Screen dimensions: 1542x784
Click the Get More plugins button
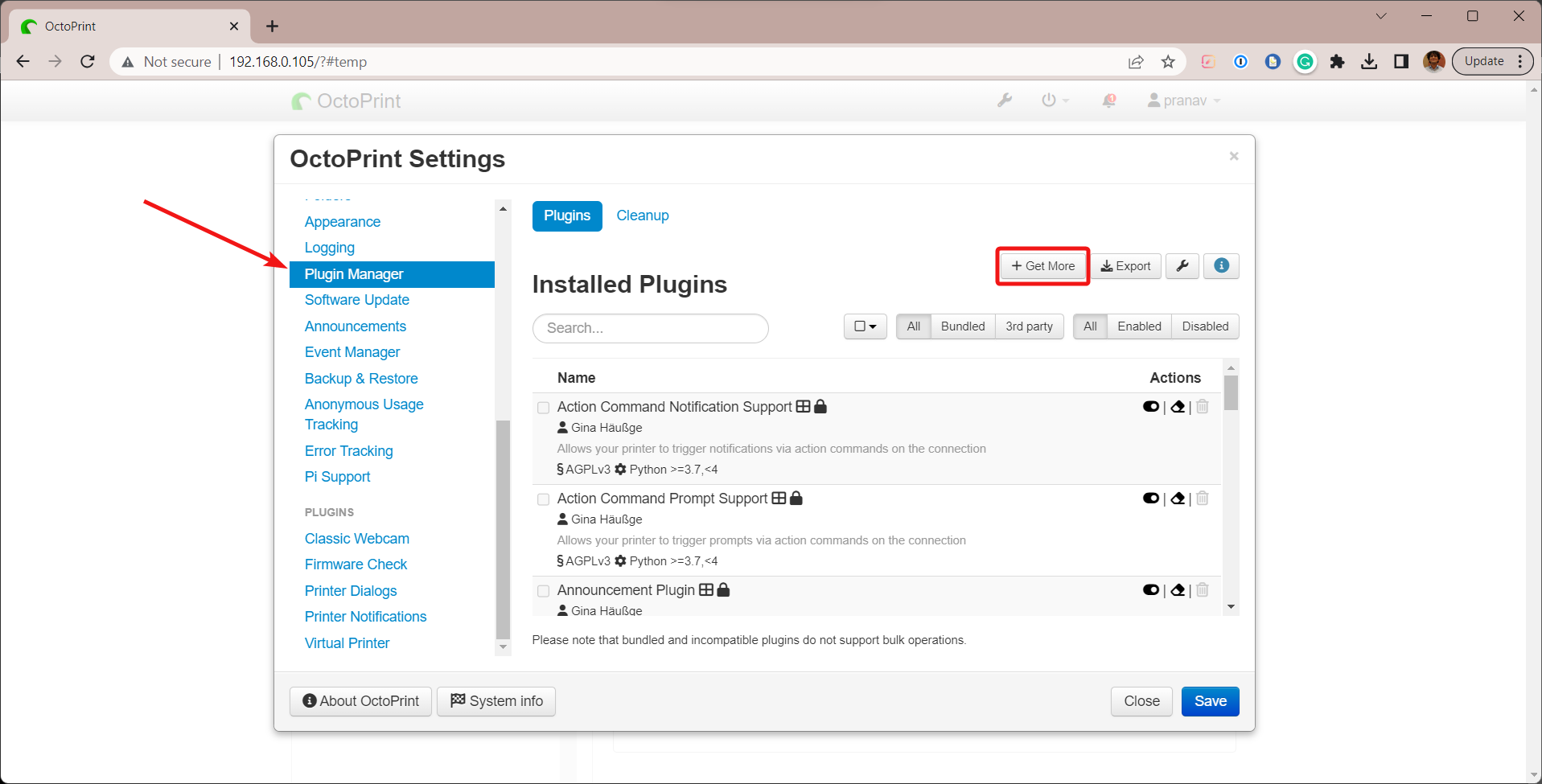coord(1042,266)
